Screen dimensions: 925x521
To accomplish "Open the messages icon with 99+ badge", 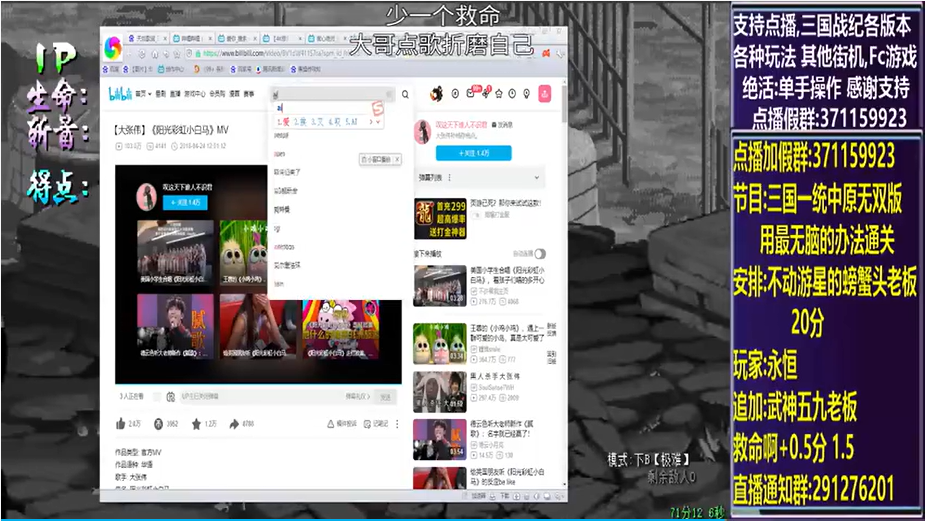I will 471,93.
